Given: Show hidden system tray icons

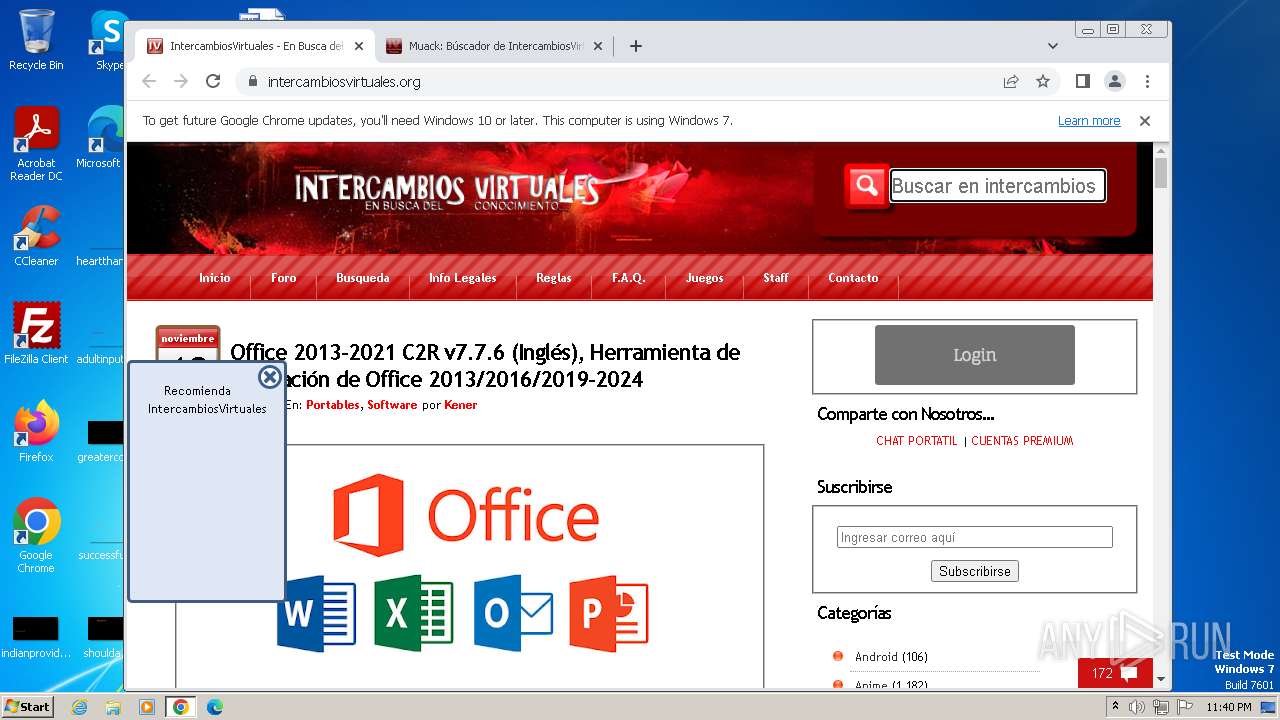Looking at the screenshot, I should coord(1116,706).
